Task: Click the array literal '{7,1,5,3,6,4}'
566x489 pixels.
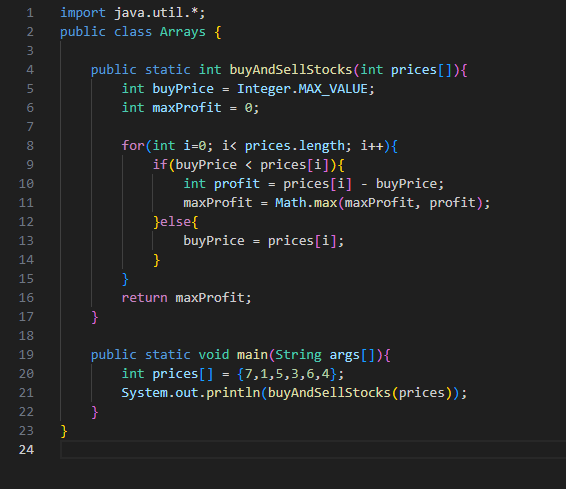Action: click(x=287, y=374)
